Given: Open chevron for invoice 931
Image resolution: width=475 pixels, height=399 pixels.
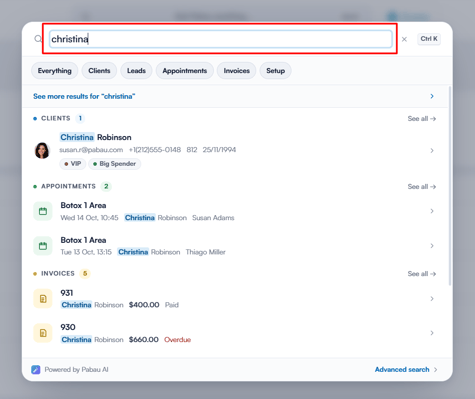Looking at the screenshot, I should click(432, 299).
